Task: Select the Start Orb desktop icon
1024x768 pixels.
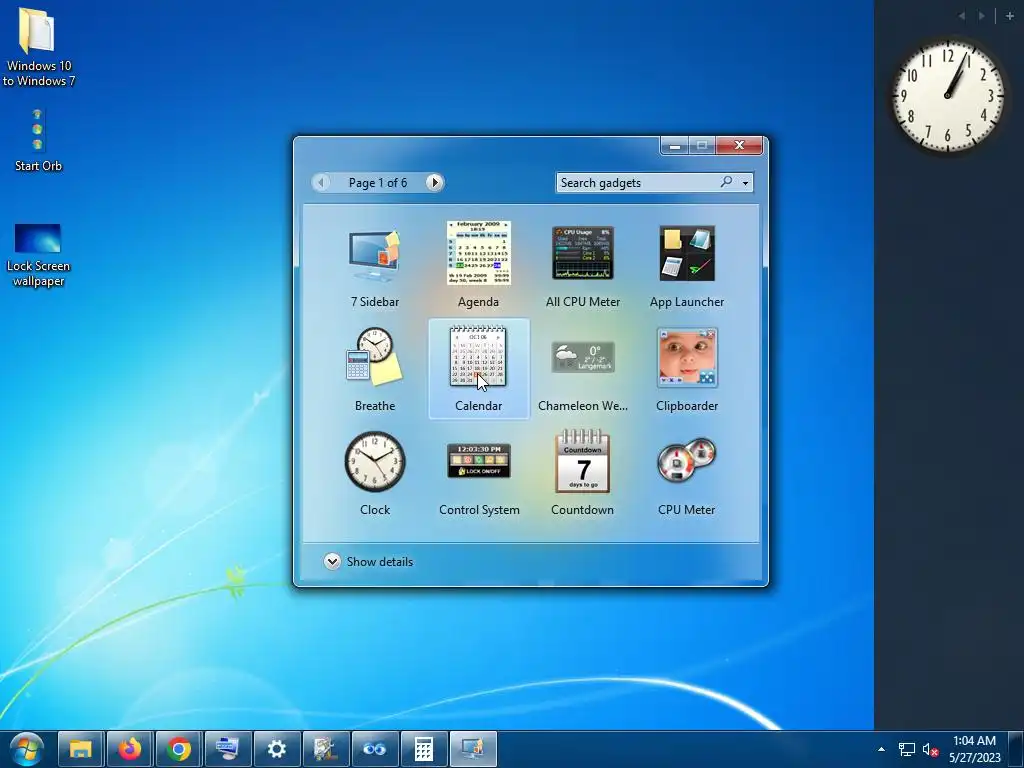Action: click(38, 140)
